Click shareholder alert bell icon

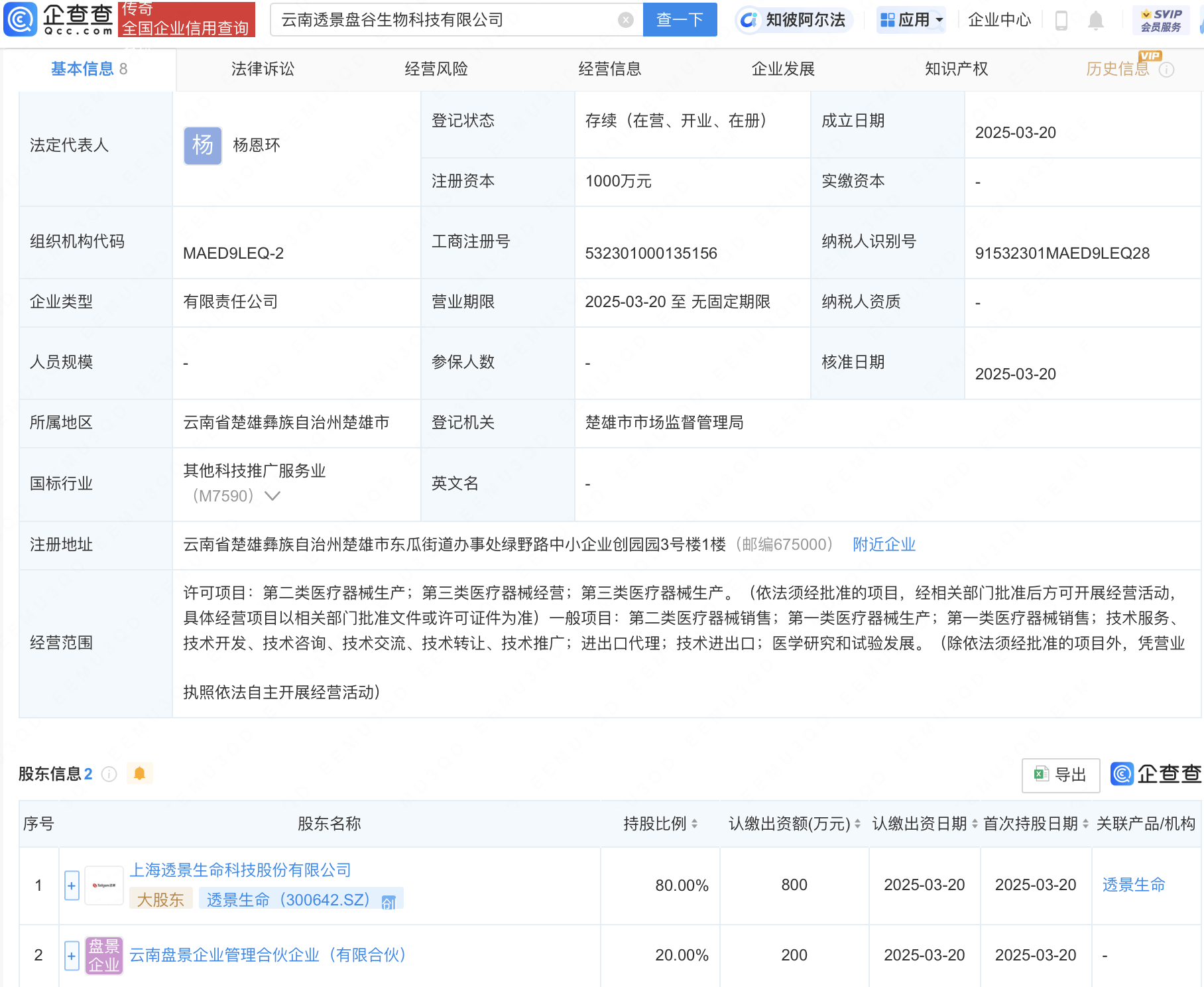point(139,773)
